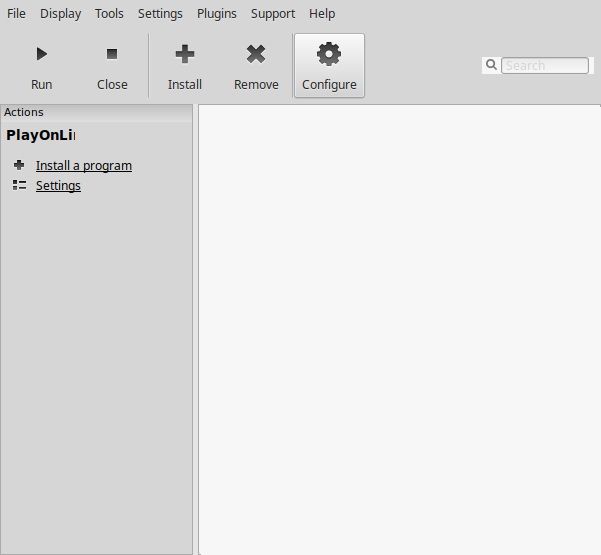Open the Display menu
This screenshot has width=601, height=555.
pyautogui.click(x=61, y=14)
